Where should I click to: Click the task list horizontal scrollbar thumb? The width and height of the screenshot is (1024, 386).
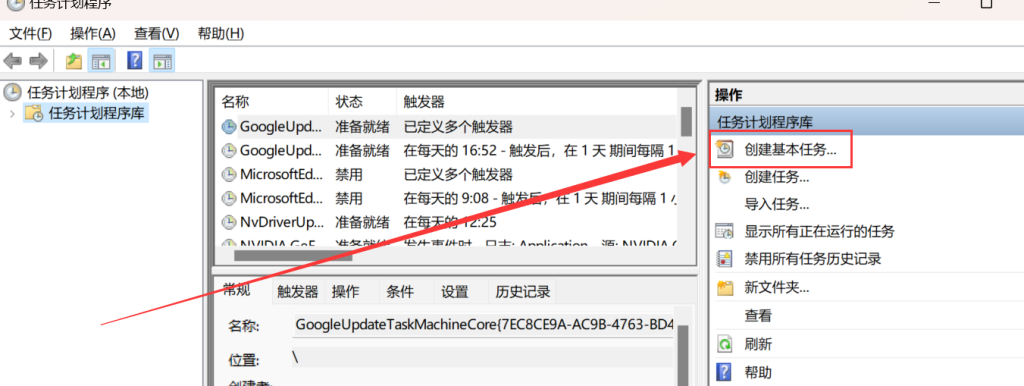293,256
